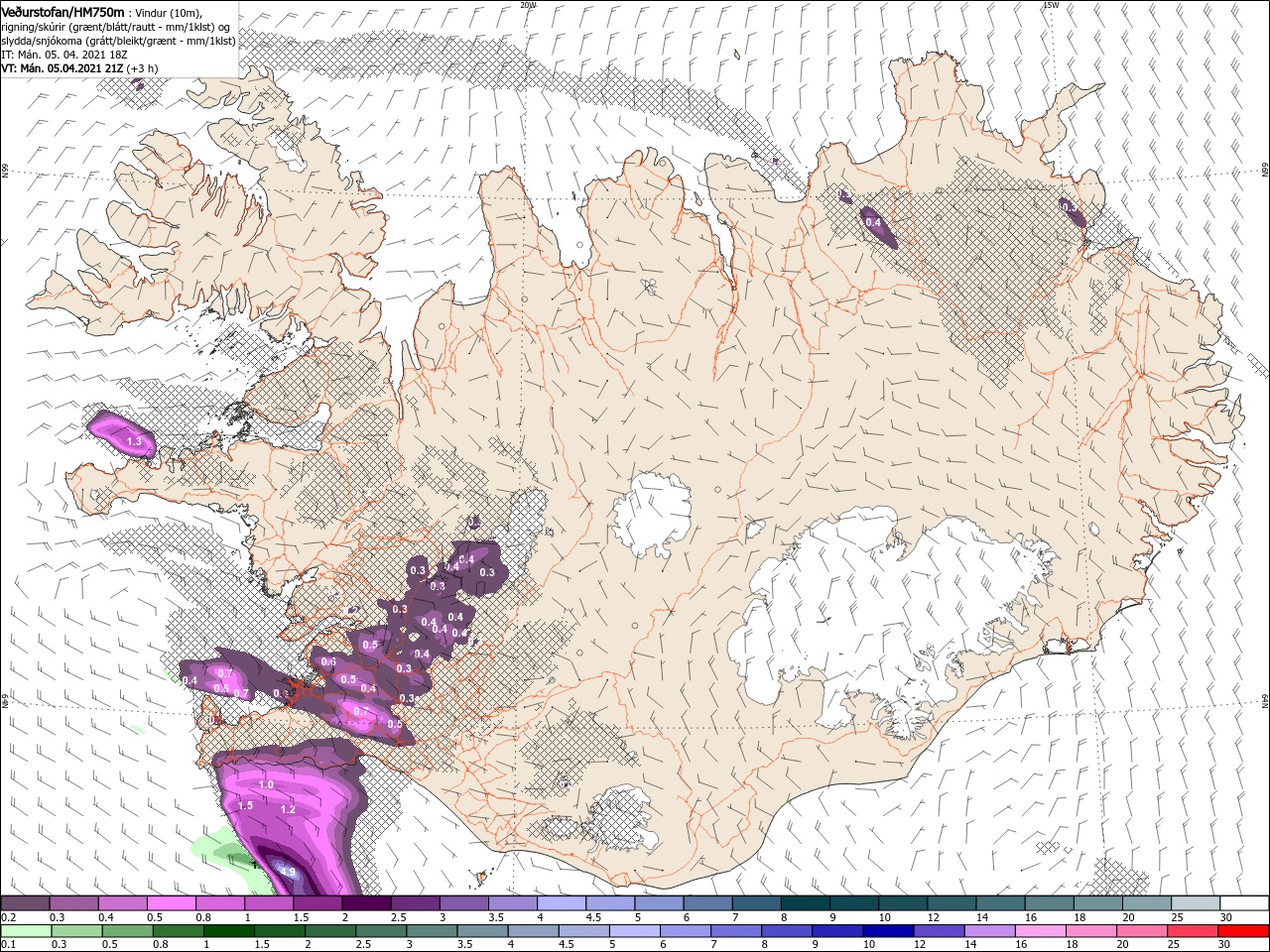Click the 0.2 label on the upper snow scale
Image resolution: width=1270 pixels, height=952 pixels.
click(7, 917)
